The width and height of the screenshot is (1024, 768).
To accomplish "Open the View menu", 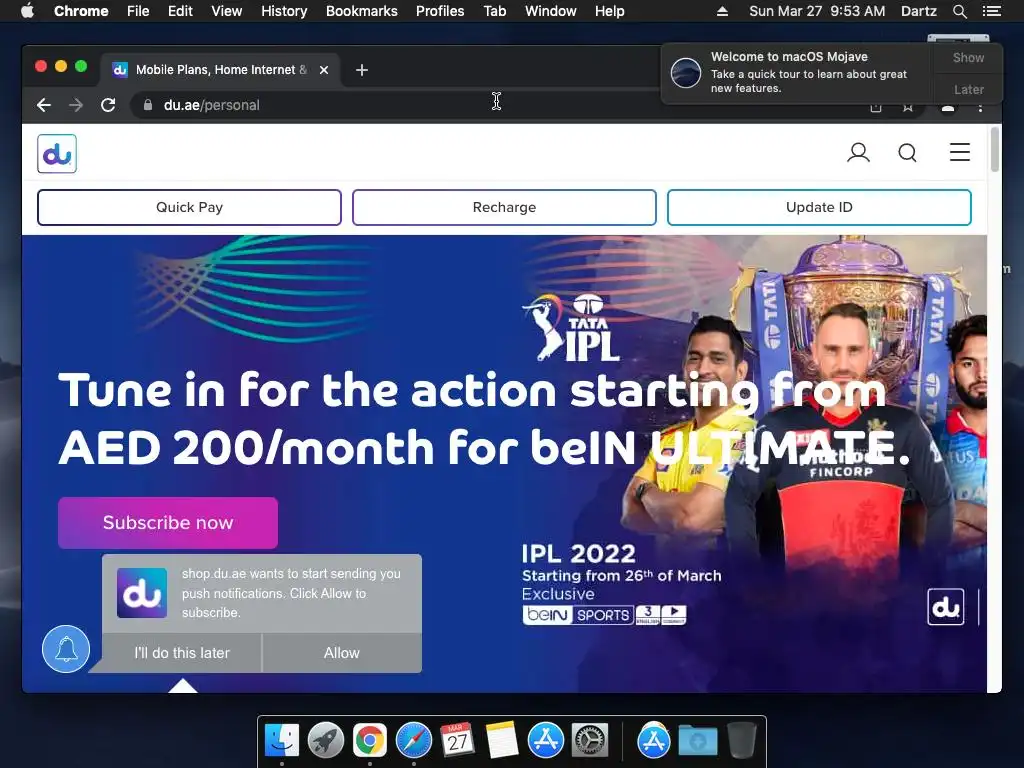I will pyautogui.click(x=227, y=11).
